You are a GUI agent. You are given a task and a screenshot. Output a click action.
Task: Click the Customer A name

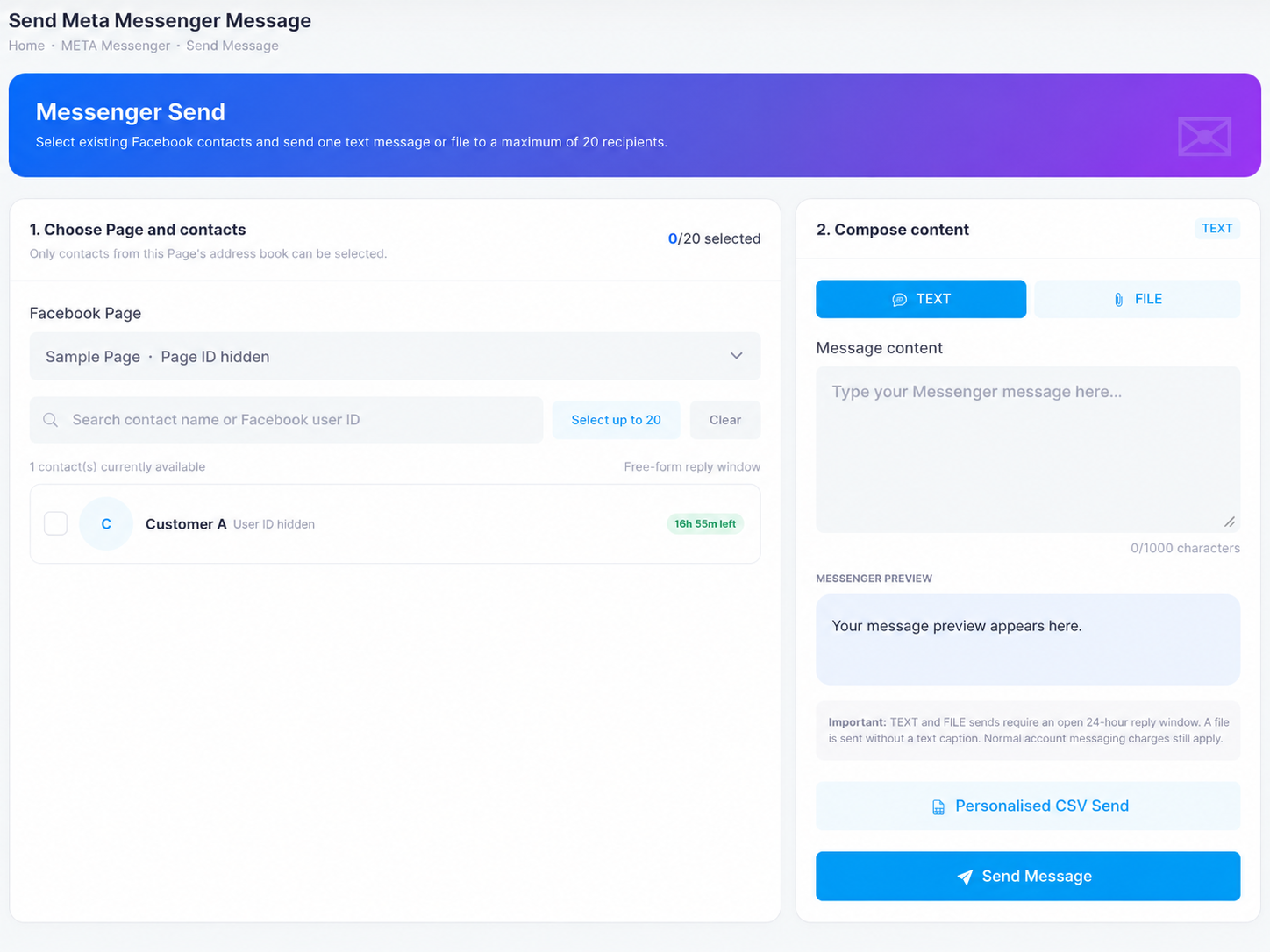pyautogui.click(x=186, y=524)
